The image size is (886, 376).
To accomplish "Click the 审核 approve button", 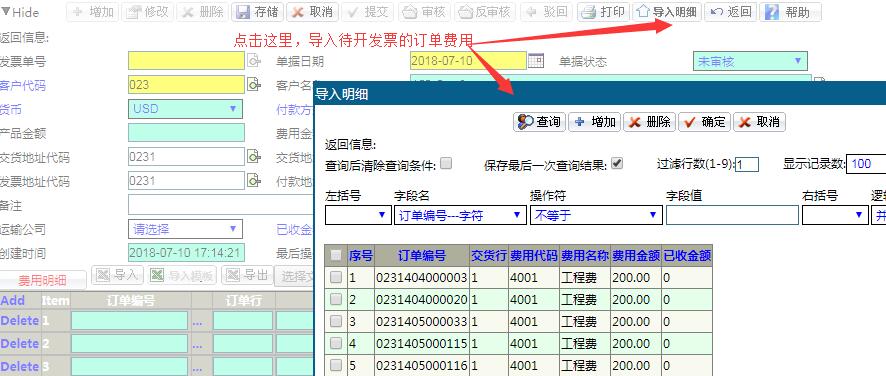I will 424,12.
